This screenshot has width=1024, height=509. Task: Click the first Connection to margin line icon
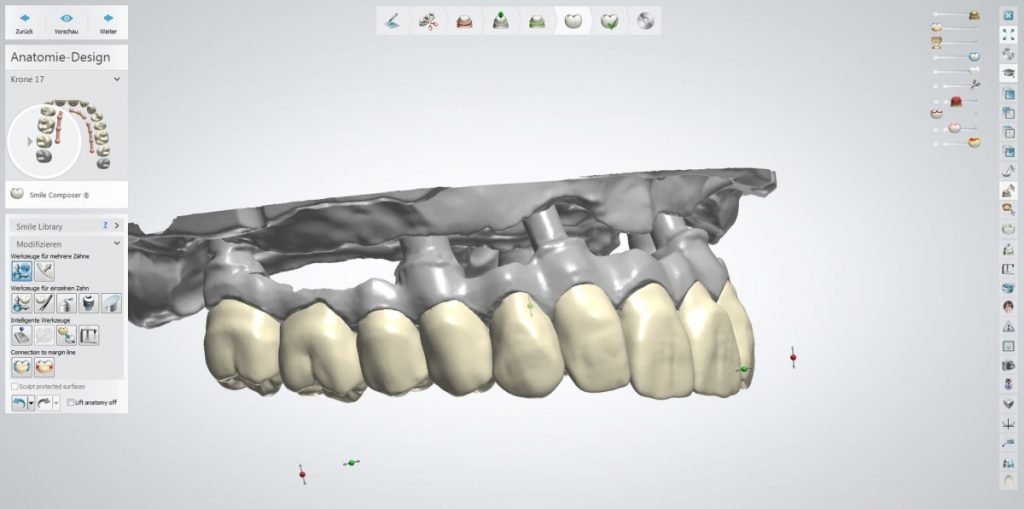(x=21, y=367)
